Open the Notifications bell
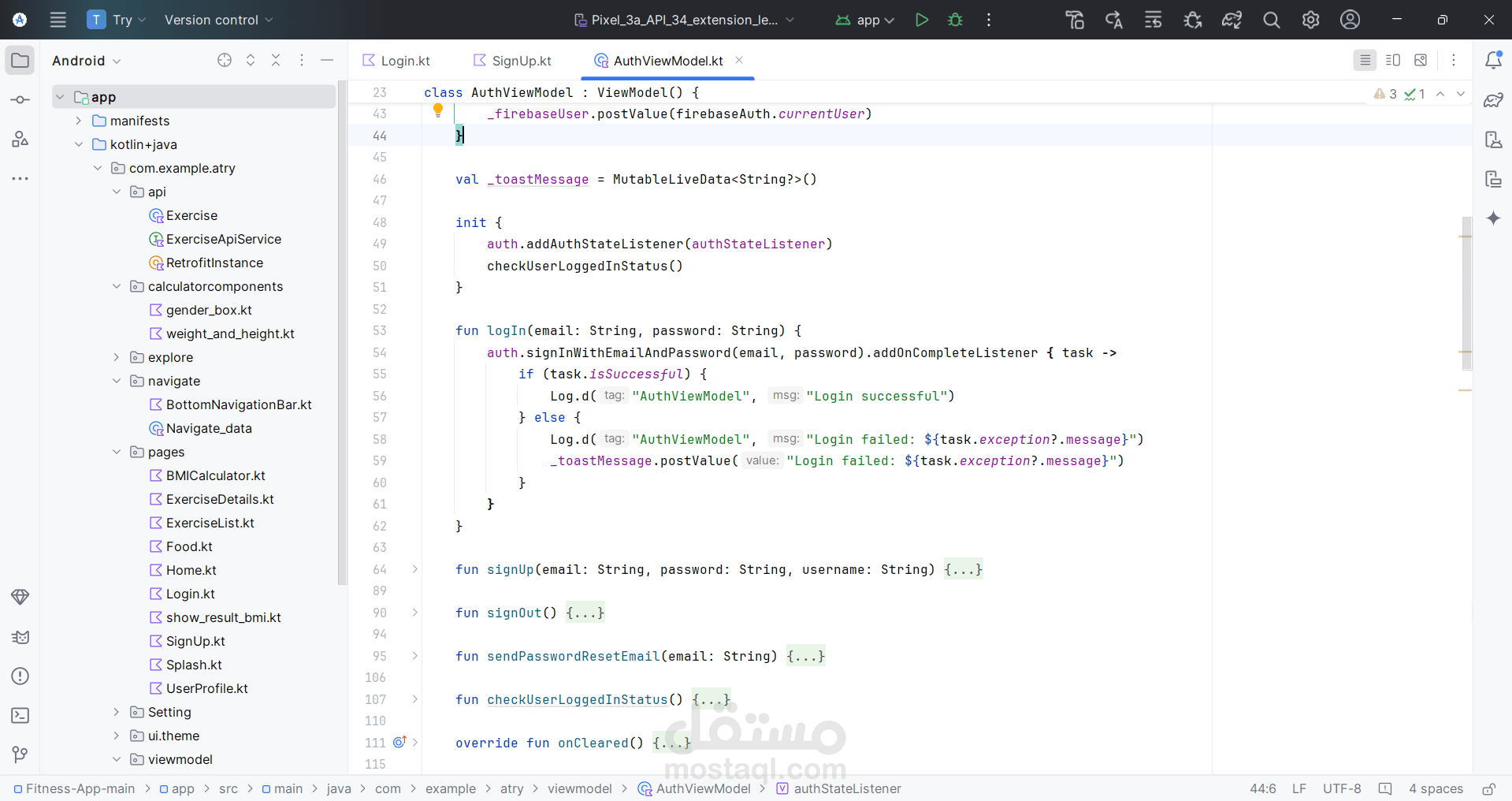Screen dimensions: 1512x801 click(1493, 60)
